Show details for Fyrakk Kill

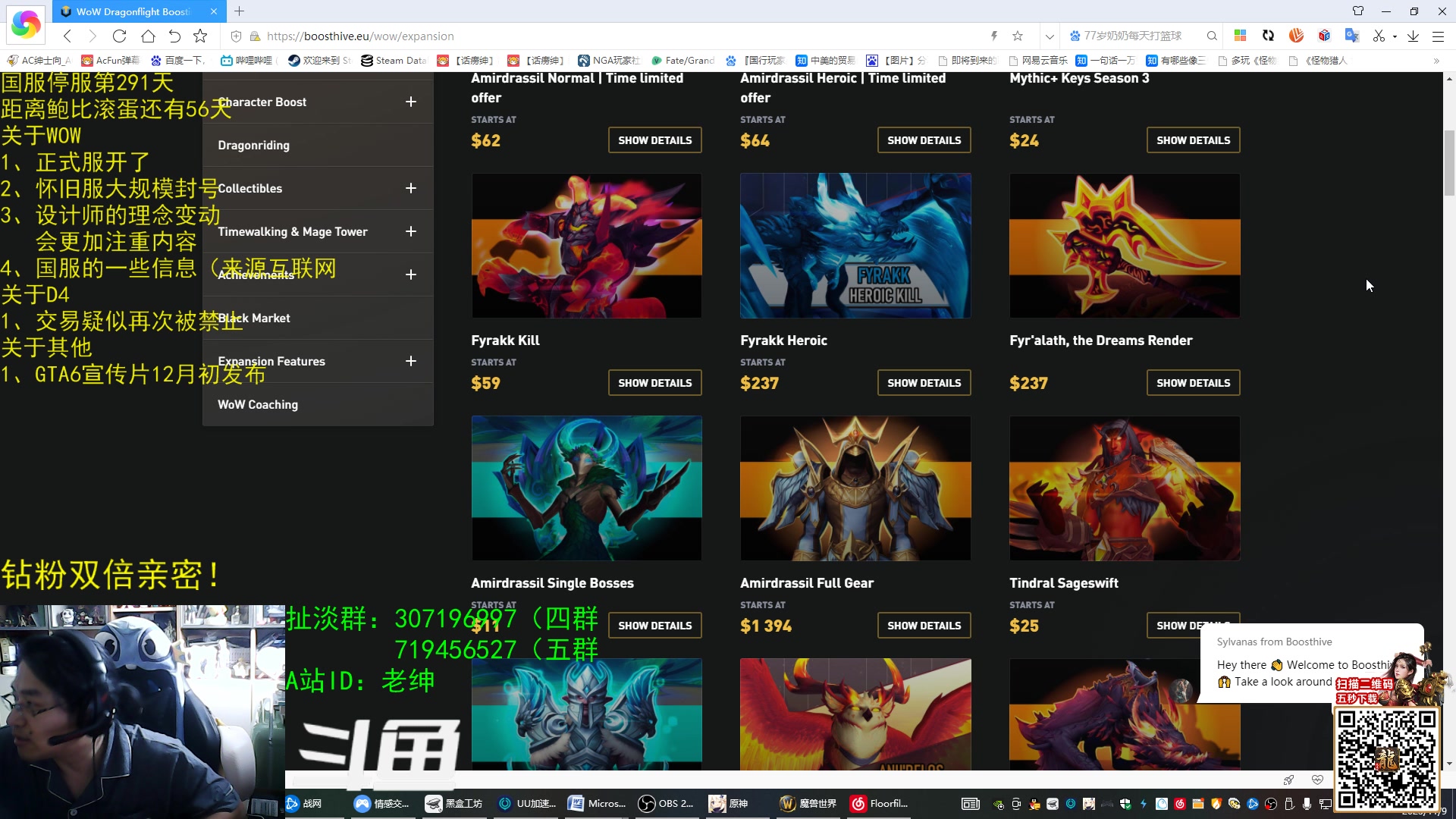(654, 383)
